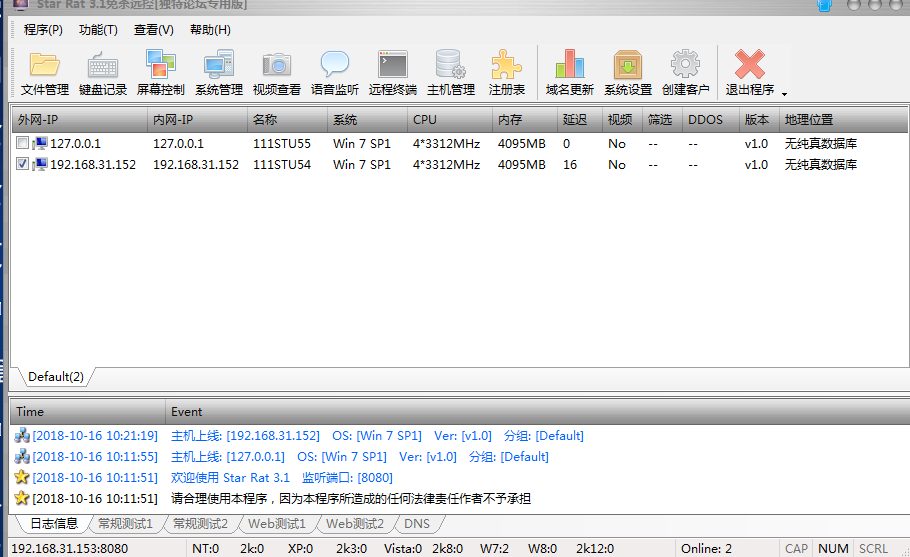Click the latency value 16 in the host list
The image size is (910, 557).
click(x=570, y=164)
